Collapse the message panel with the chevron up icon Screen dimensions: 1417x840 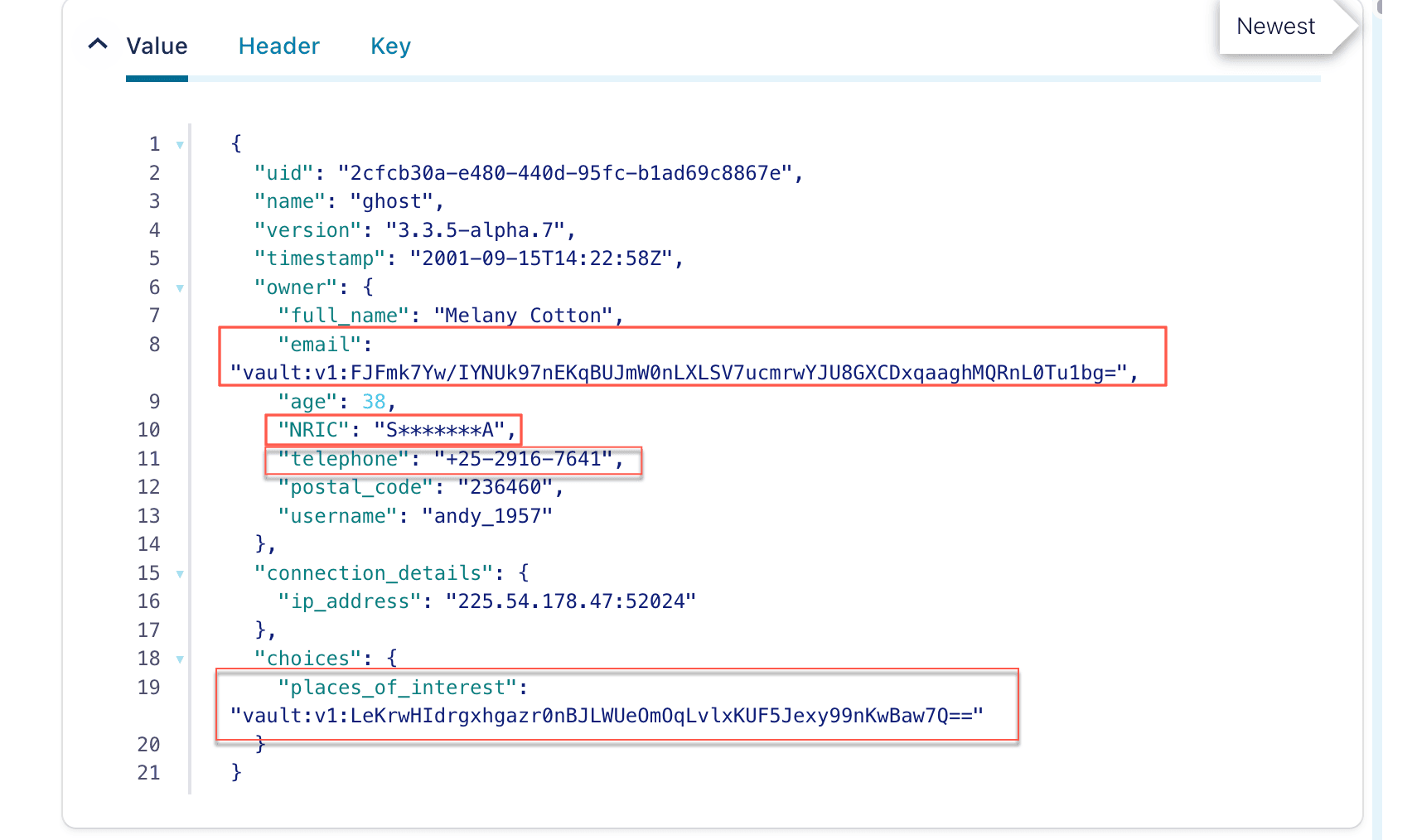click(x=98, y=44)
